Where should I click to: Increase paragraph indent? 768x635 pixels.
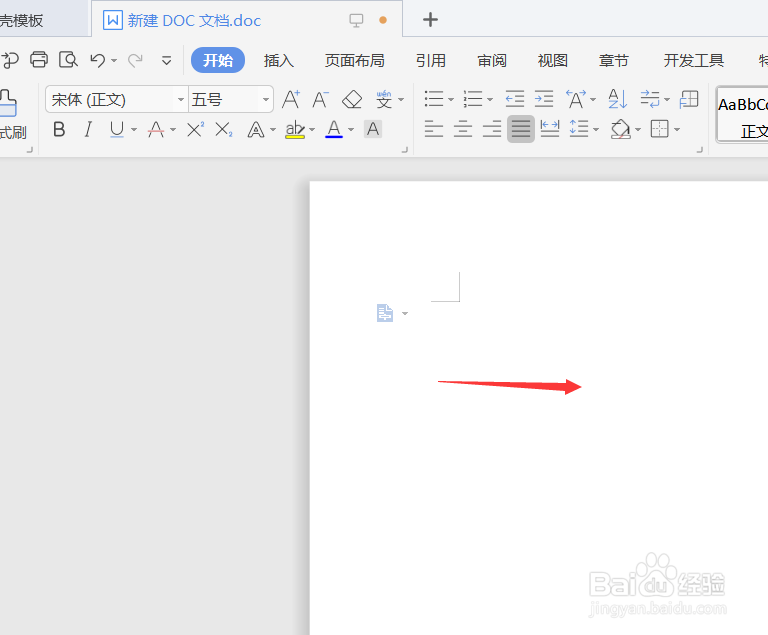(x=544, y=99)
